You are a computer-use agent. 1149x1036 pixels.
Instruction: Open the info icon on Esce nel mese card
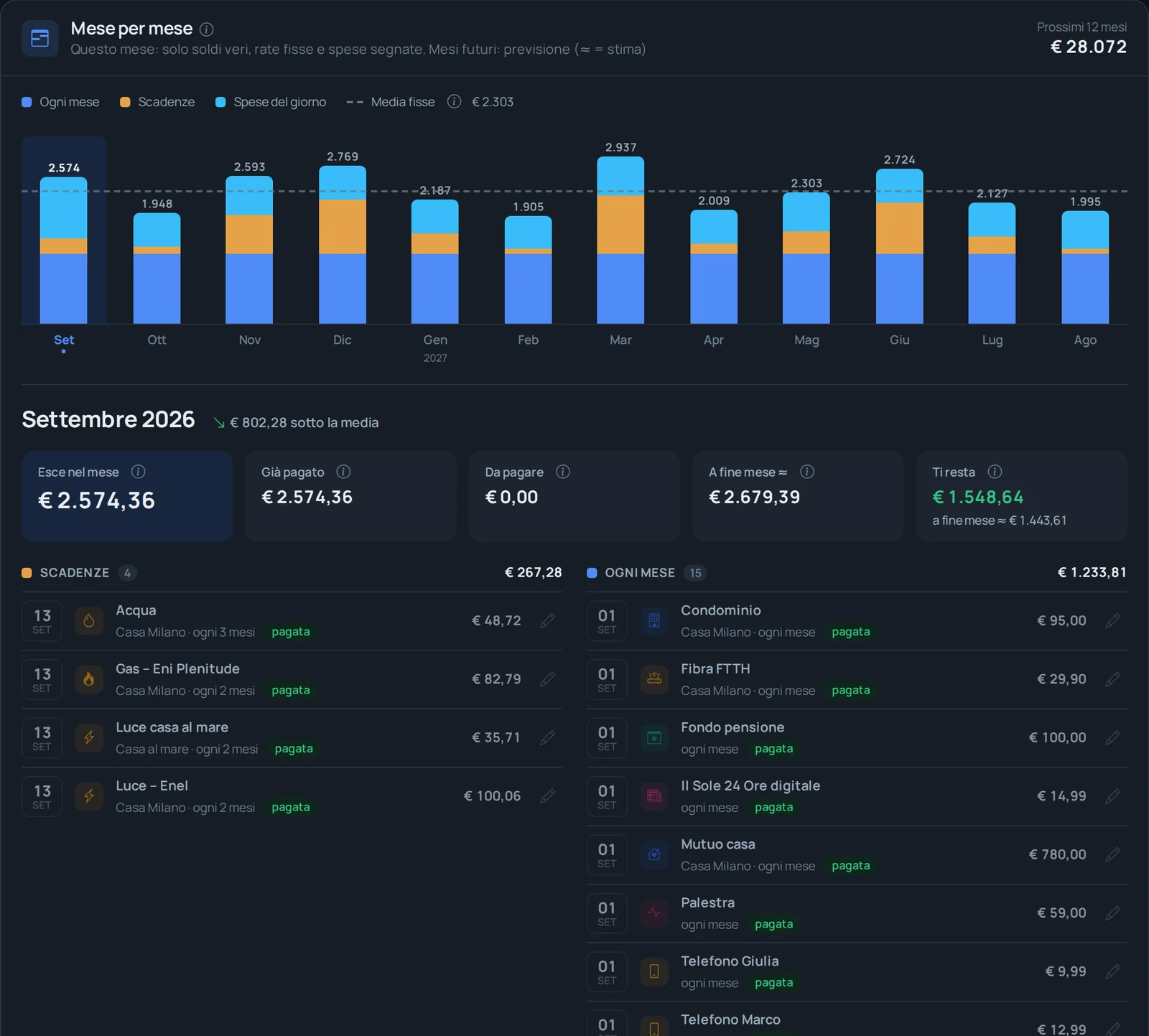[x=139, y=472]
